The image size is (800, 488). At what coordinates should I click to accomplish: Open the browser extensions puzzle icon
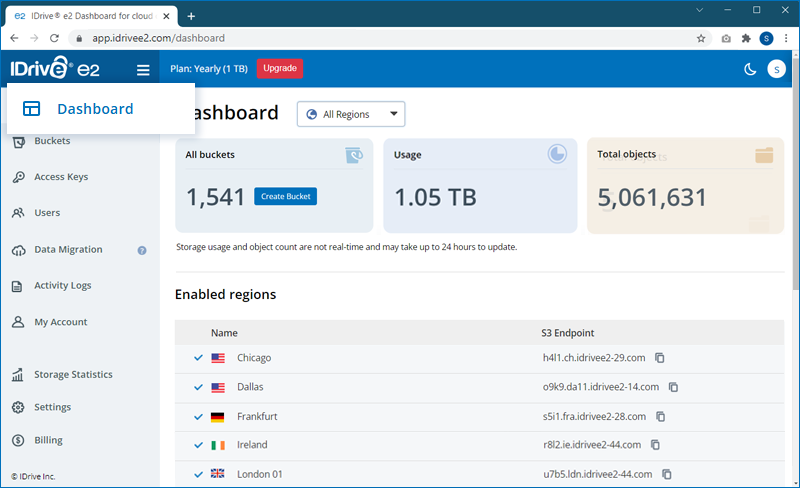pos(746,38)
